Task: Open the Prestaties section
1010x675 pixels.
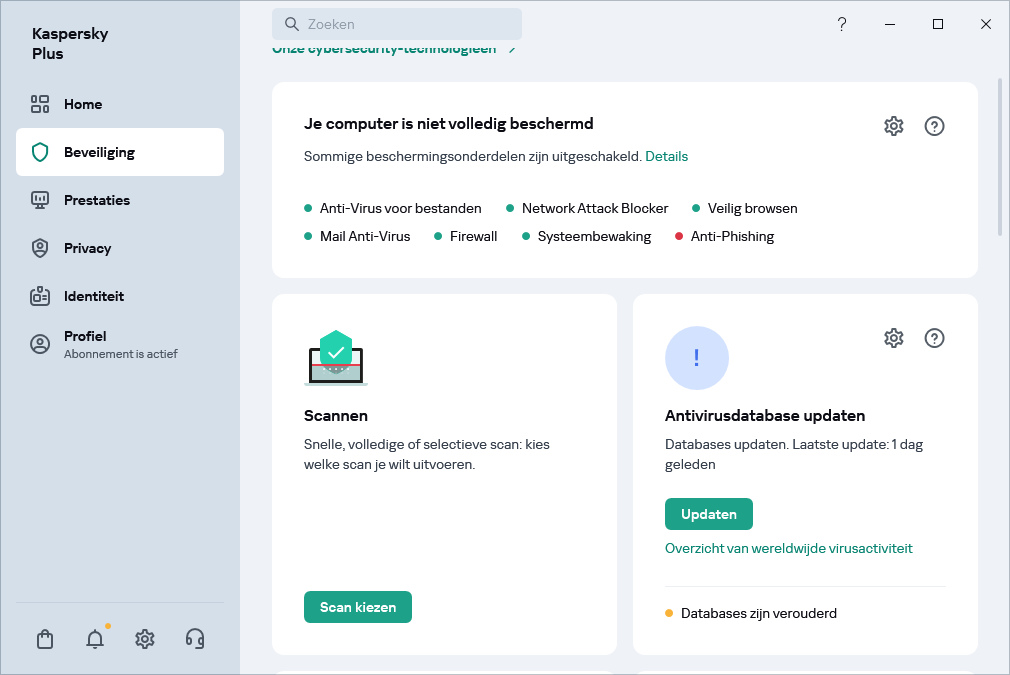Action: point(97,200)
